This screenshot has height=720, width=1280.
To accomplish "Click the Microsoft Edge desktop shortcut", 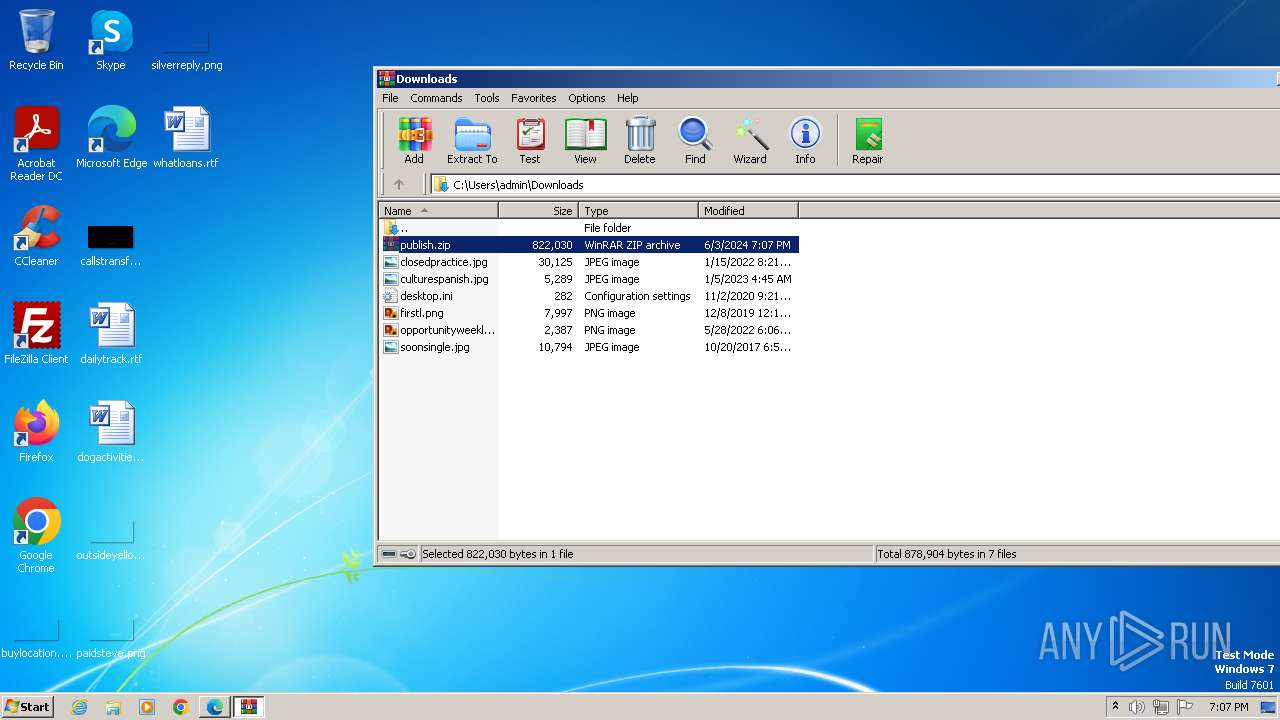I will pos(111,138).
